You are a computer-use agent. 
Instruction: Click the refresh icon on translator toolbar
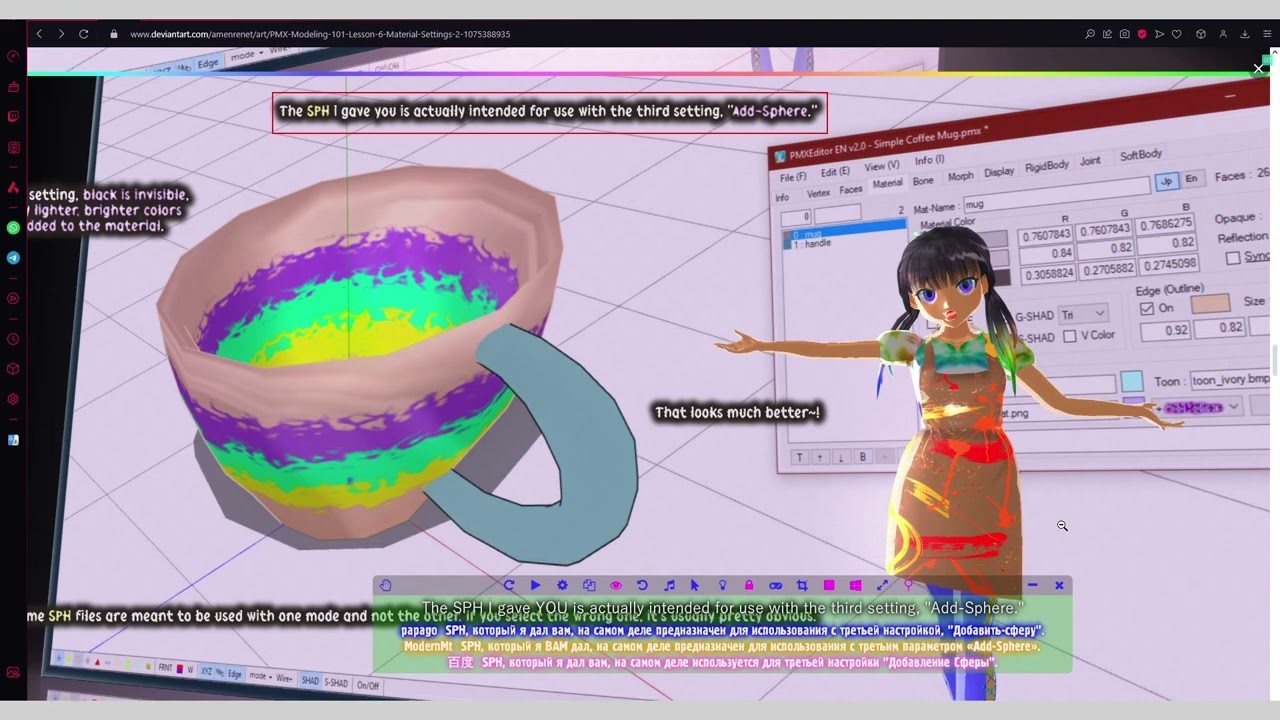tap(509, 586)
